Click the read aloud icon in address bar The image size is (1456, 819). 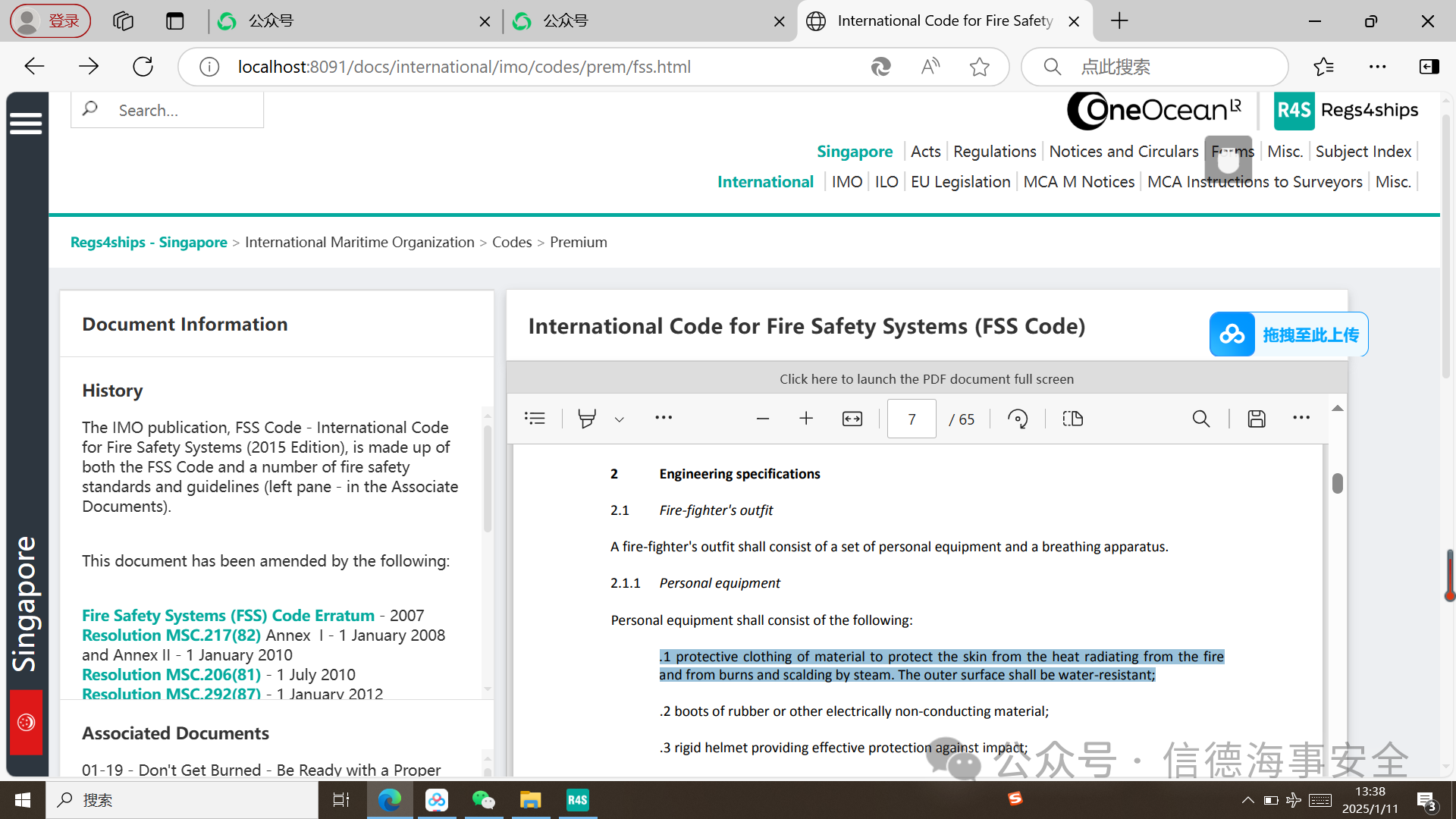[x=930, y=67]
